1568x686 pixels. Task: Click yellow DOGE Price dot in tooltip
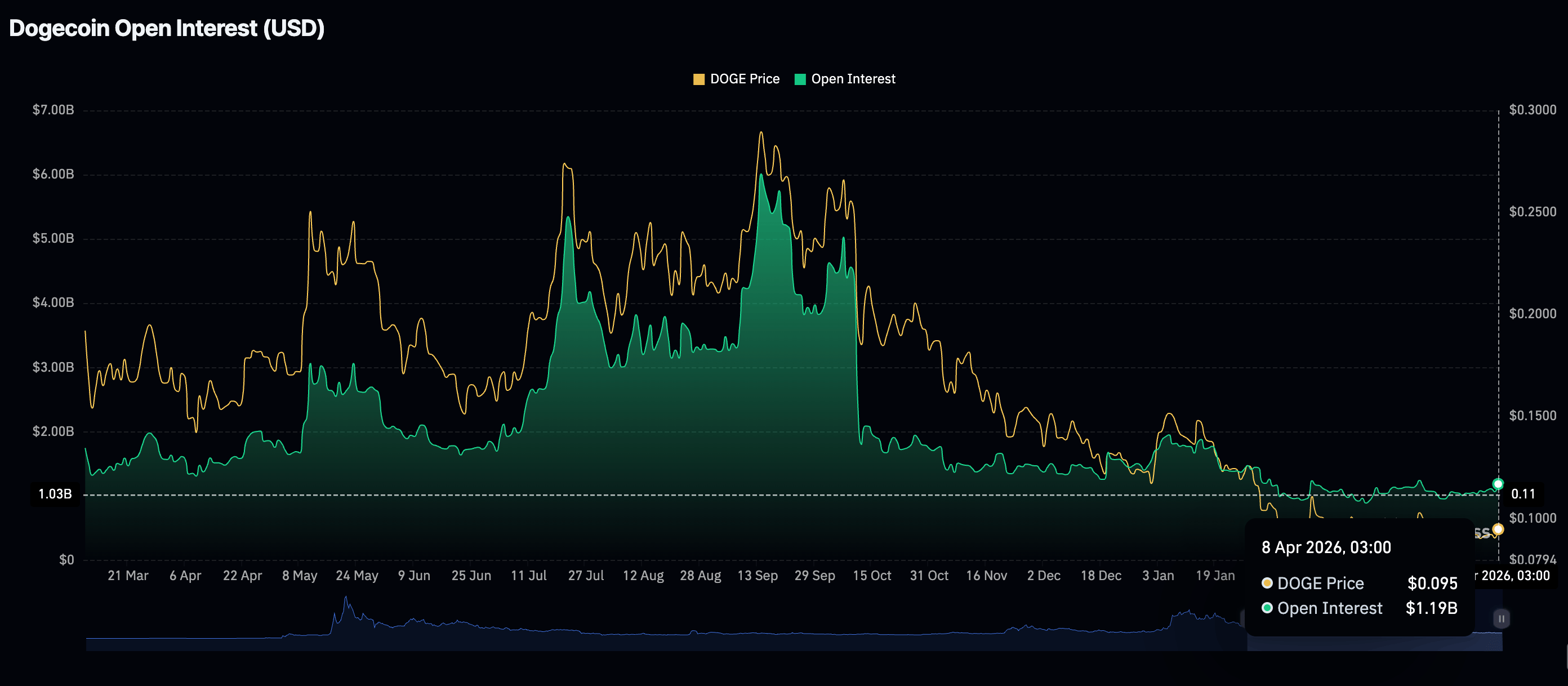click(1267, 583)
